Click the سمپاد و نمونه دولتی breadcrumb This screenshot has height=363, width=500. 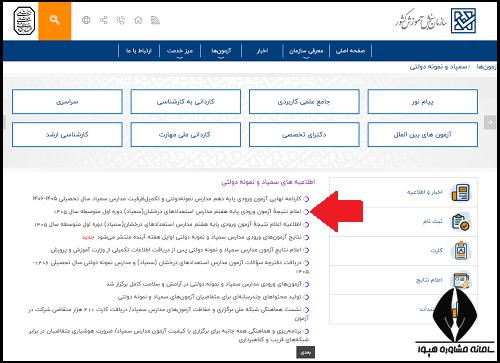tap(438, 67)
